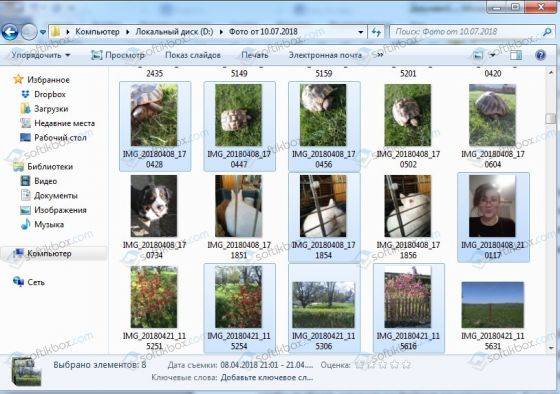The height and width of the screenshot is (394, 560).
Task: Expand the Упорядочить dropdown menu
Action: coord(40,55)
